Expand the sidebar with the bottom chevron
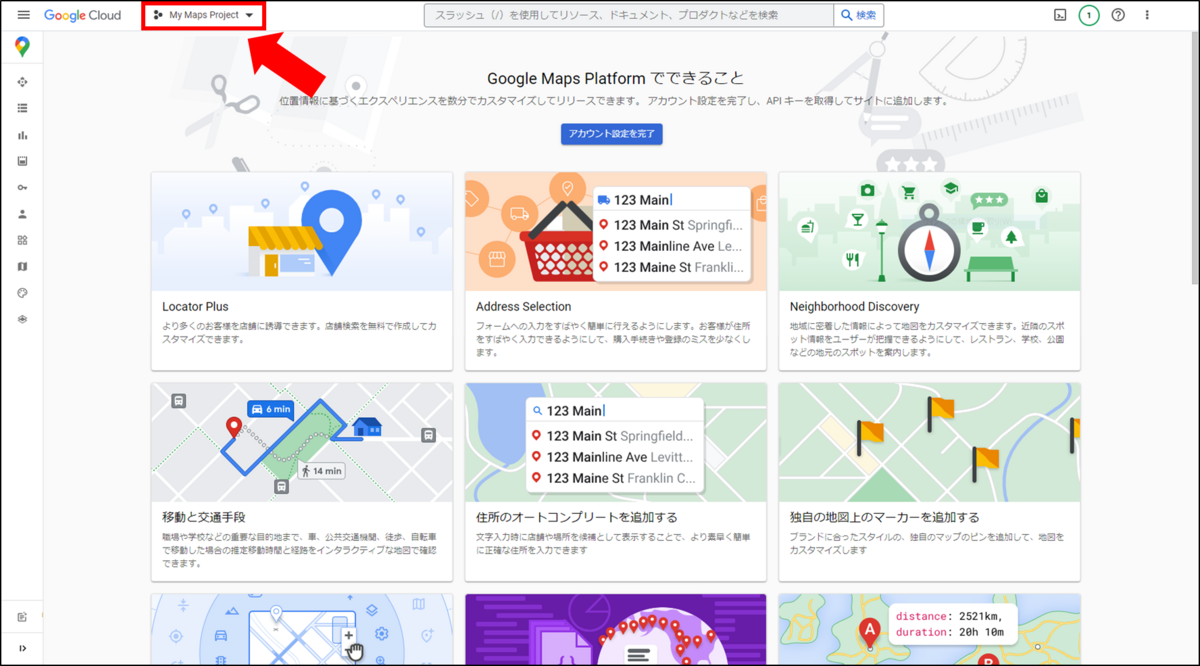Screen dimensions: 1200x666 22,649
